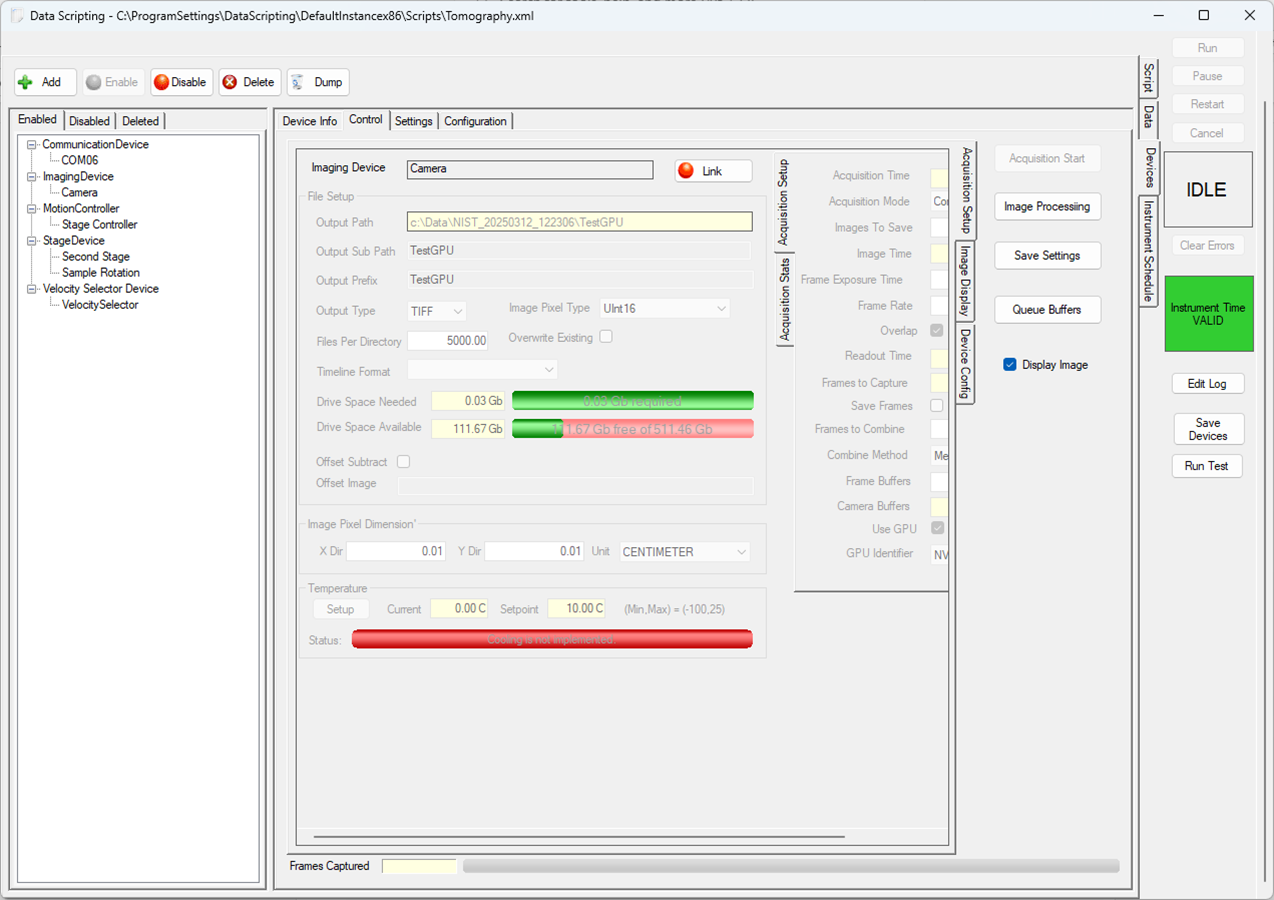Viewport: 1274px width, 900px height.
Task: Click the Save Devices button
Action: coord(1208,429)
